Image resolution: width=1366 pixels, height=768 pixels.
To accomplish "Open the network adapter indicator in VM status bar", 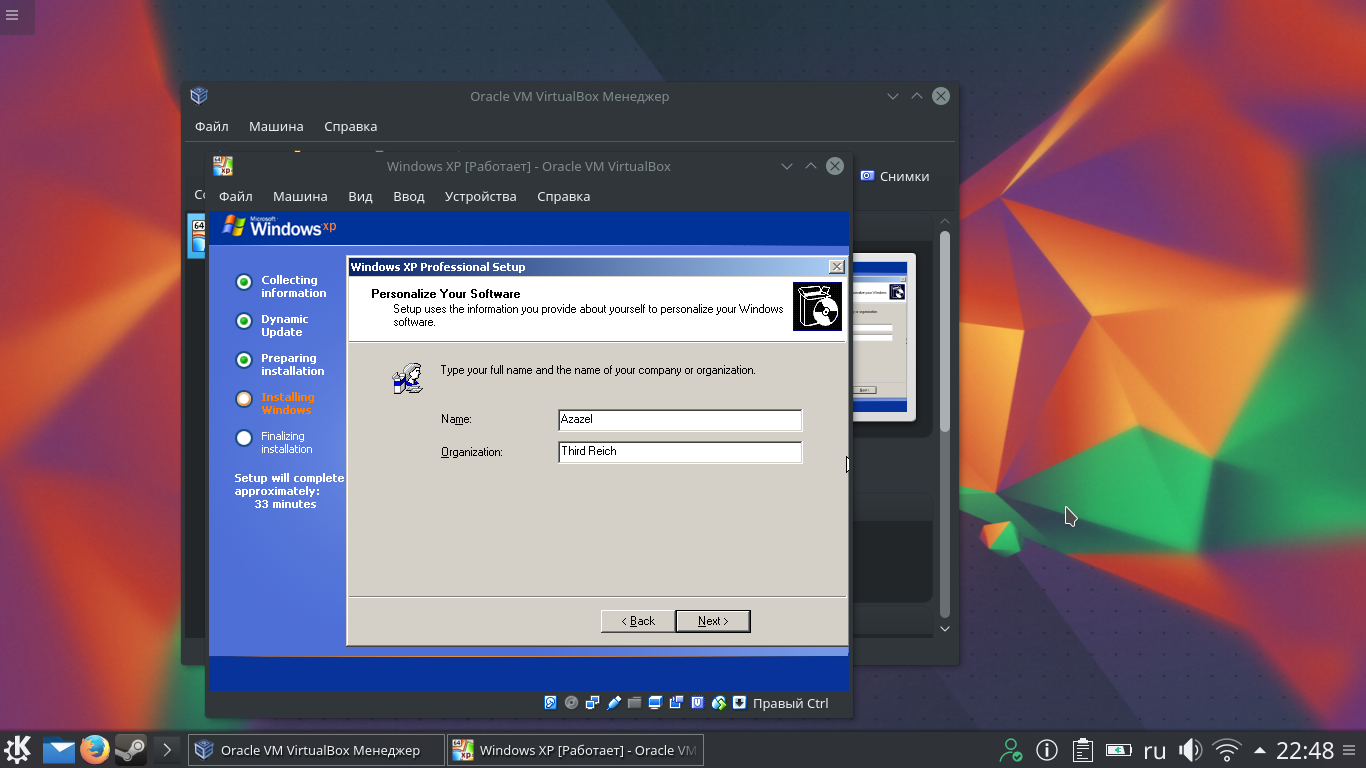I will [592, 703].
